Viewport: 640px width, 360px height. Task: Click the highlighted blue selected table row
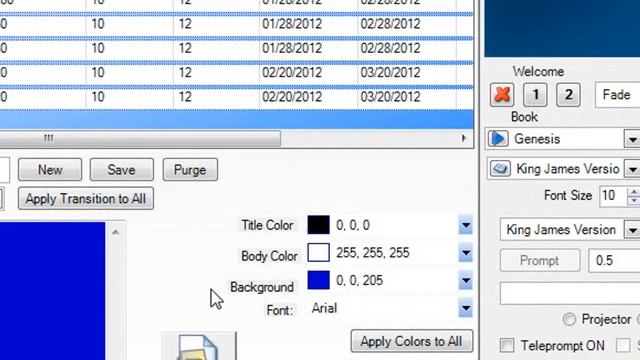coord(237,119)
